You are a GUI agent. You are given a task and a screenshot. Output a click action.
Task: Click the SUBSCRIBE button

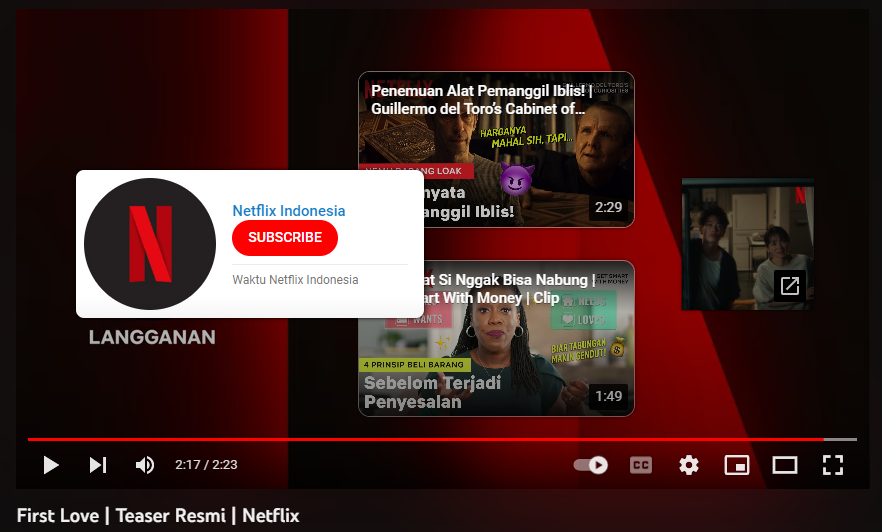285,238
